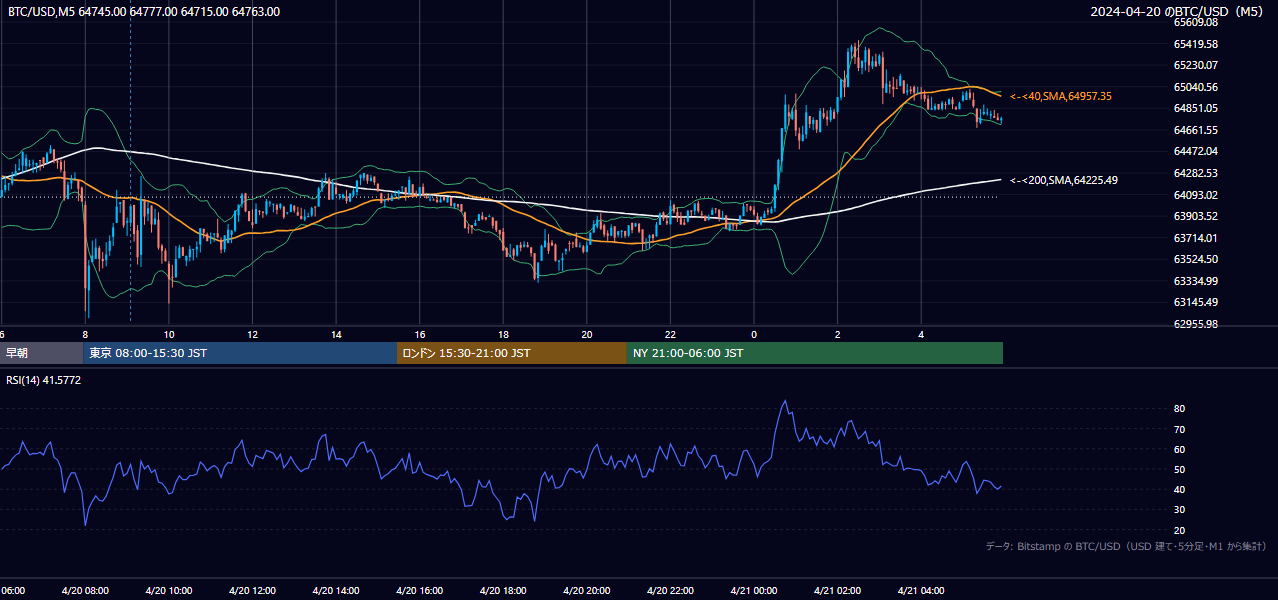This screenshot has height=600, width=1278.
Task: Click price axis value 64282.53
Action: pyautogui.click(x=1195, y=173)
